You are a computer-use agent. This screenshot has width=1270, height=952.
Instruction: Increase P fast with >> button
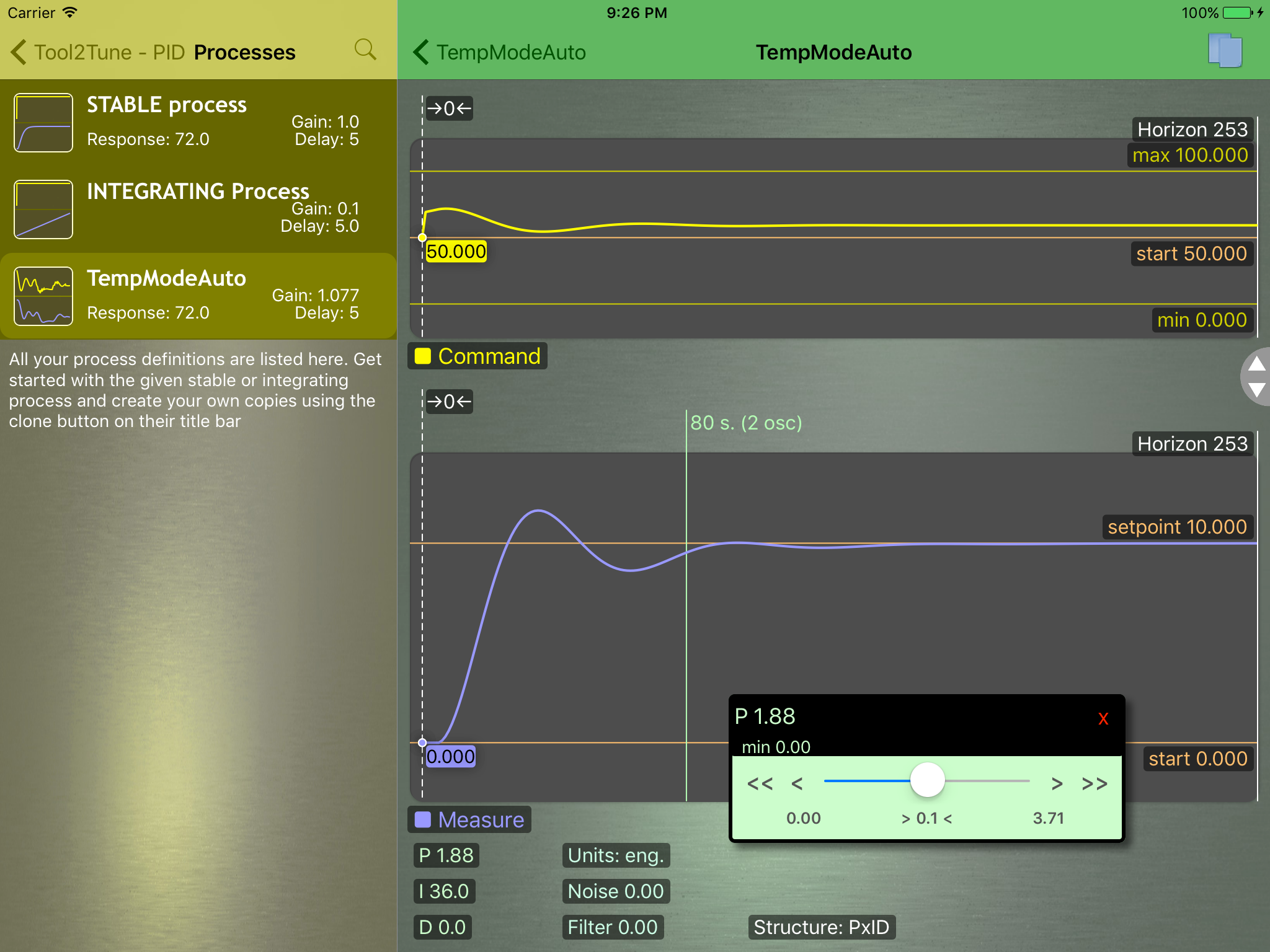[x=1095, y=784]
